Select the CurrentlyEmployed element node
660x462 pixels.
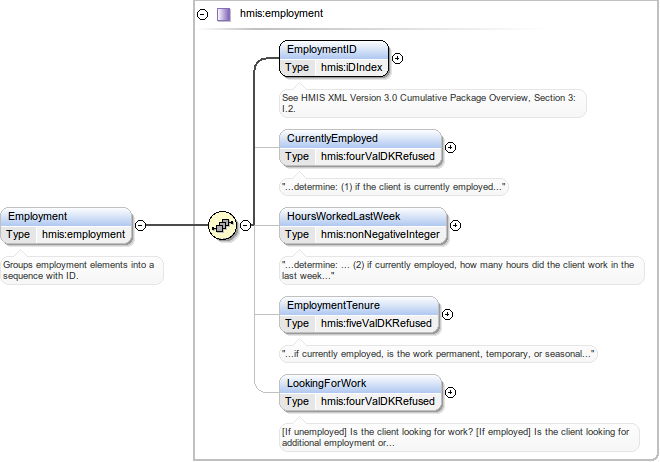pos(332,138)
